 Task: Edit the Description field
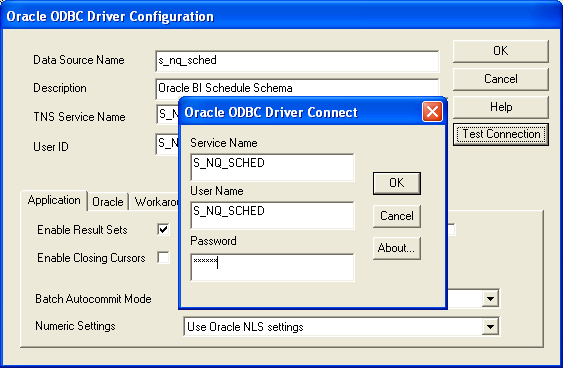(297, 88)
